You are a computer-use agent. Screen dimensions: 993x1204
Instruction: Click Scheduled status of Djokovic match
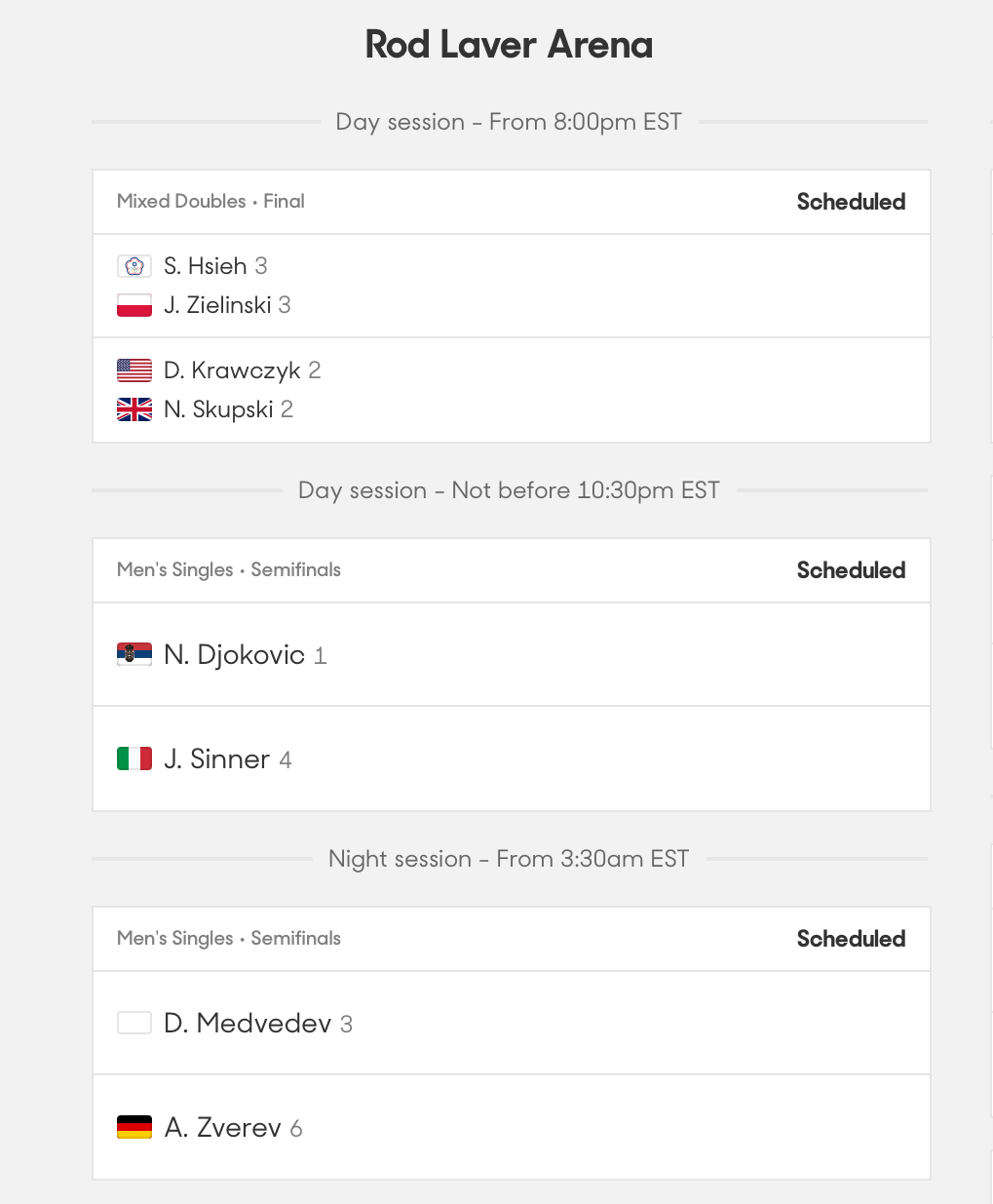pos(851,570)
